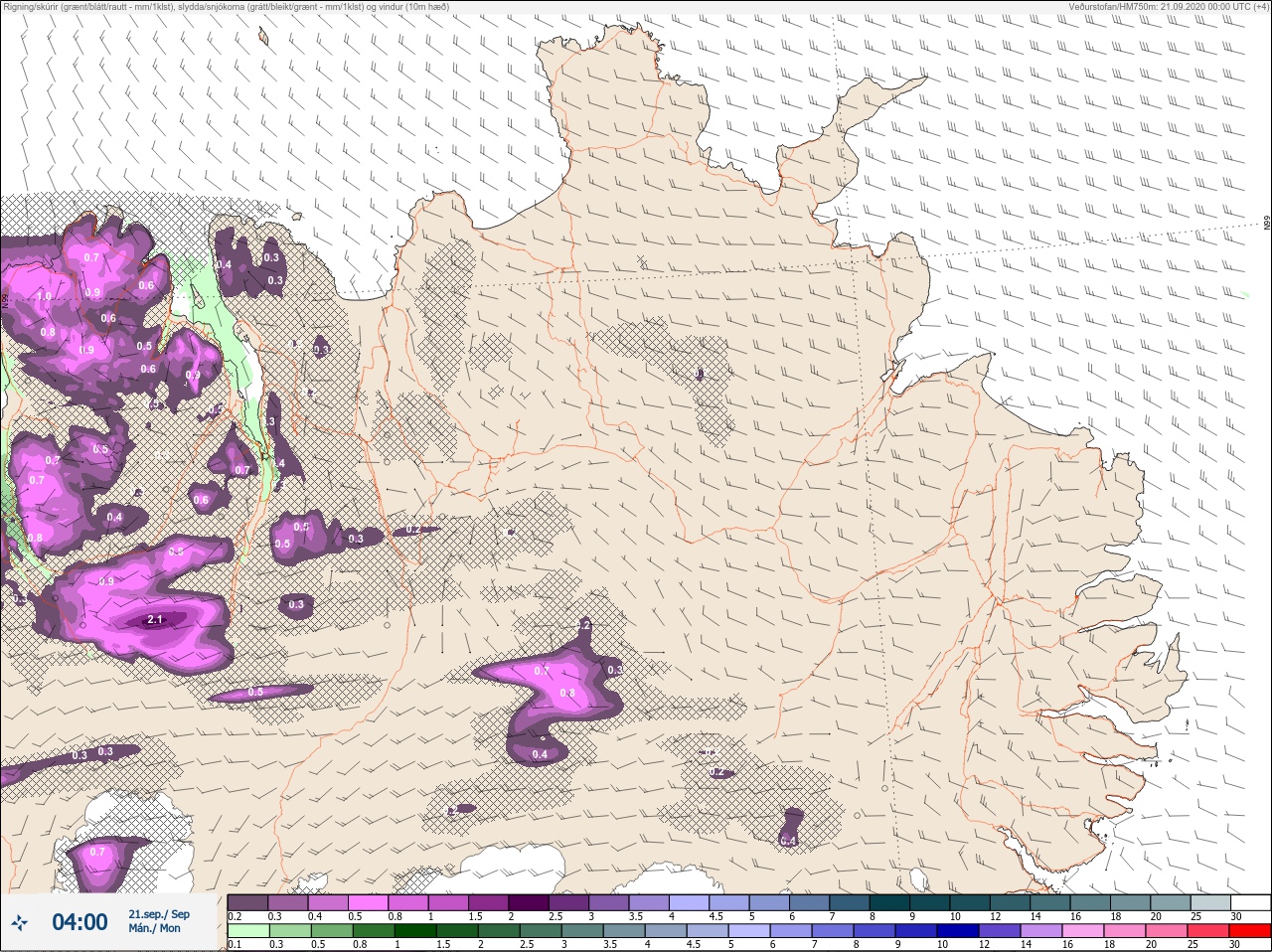Screen dimensions: 1272x952
Task: Pick the pale green 0.1 rain scale swatch
Action: tap(247, 931)
